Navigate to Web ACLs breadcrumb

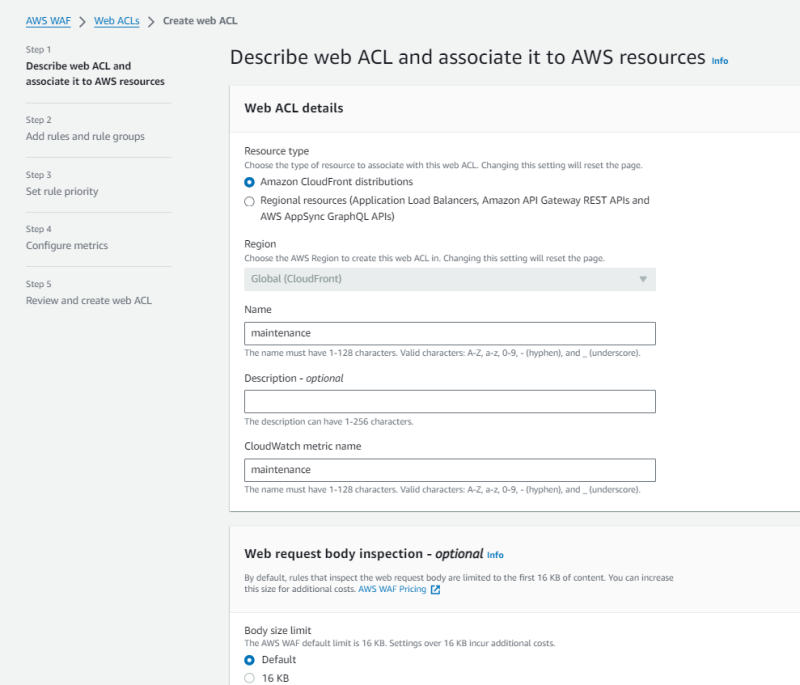(117, 20)
